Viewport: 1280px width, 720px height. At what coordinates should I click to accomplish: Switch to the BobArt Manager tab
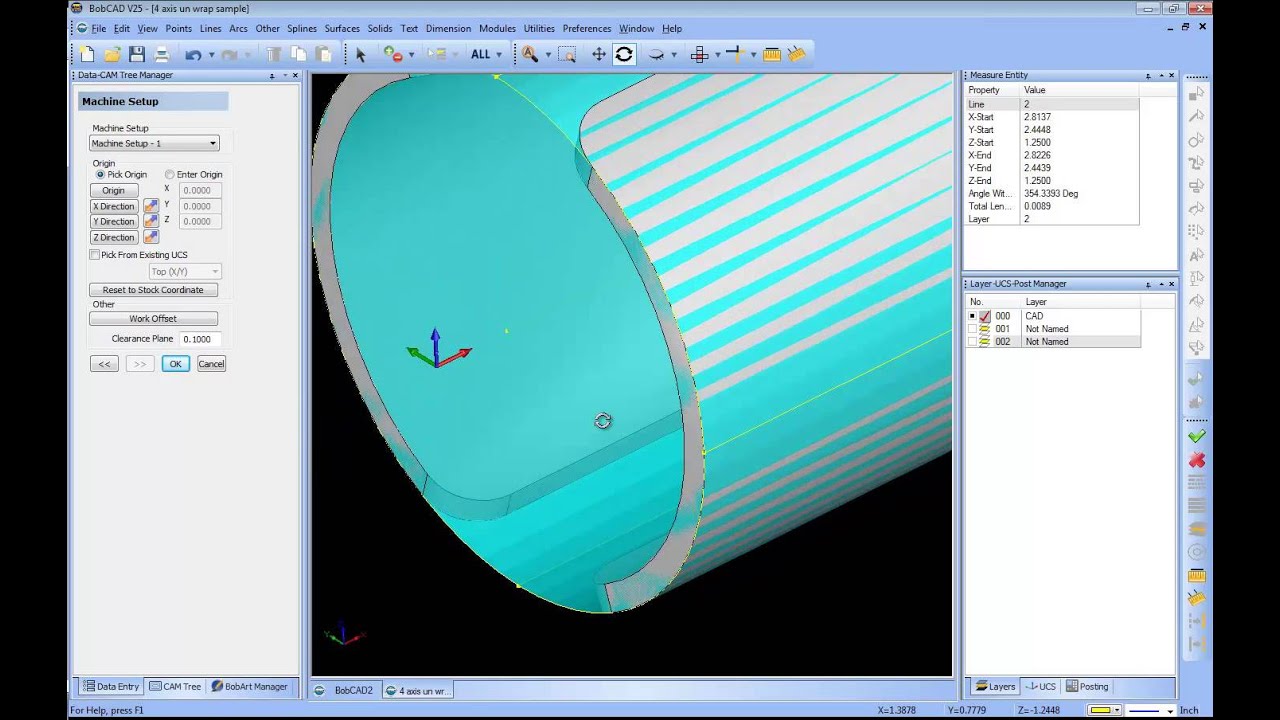pyautogui.click(x=249, y=687)
